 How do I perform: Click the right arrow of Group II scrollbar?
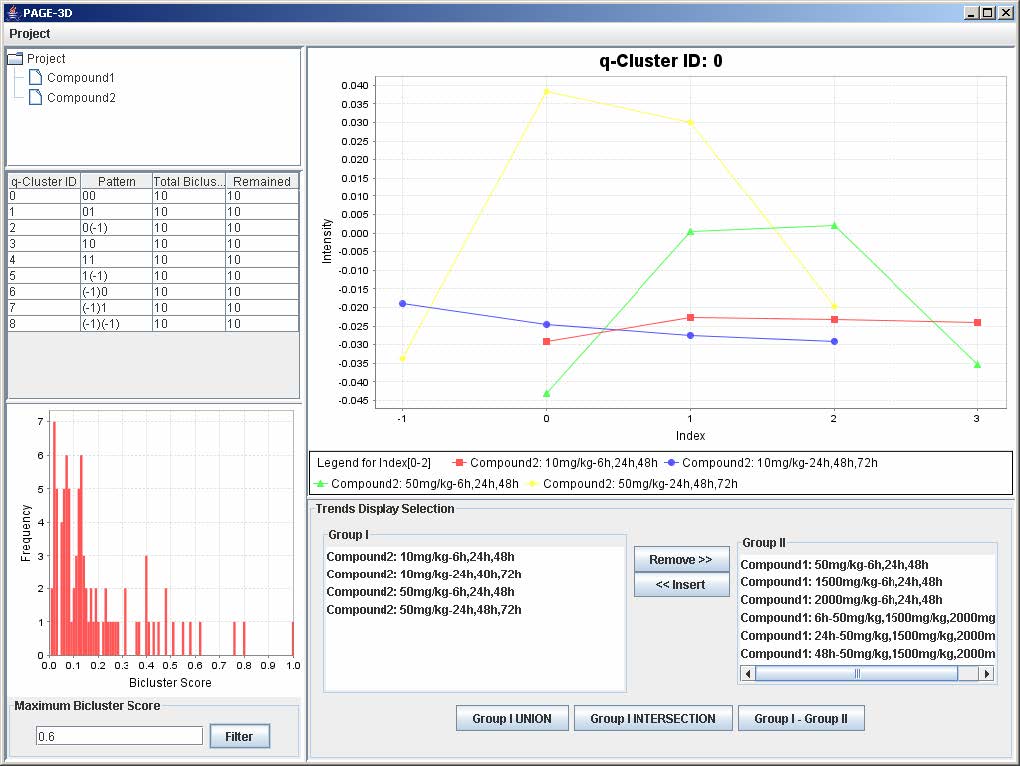pyautogui.click(x=987, y=674)
